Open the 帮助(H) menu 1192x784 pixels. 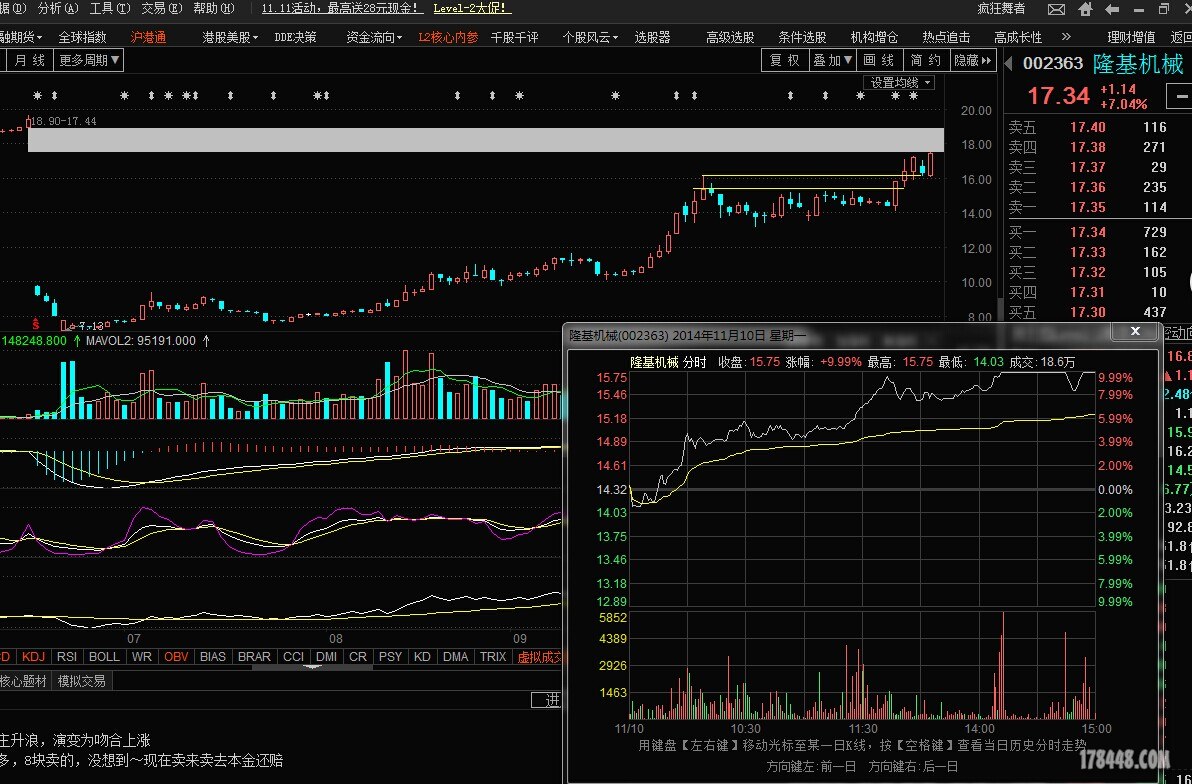pos(214,8)
